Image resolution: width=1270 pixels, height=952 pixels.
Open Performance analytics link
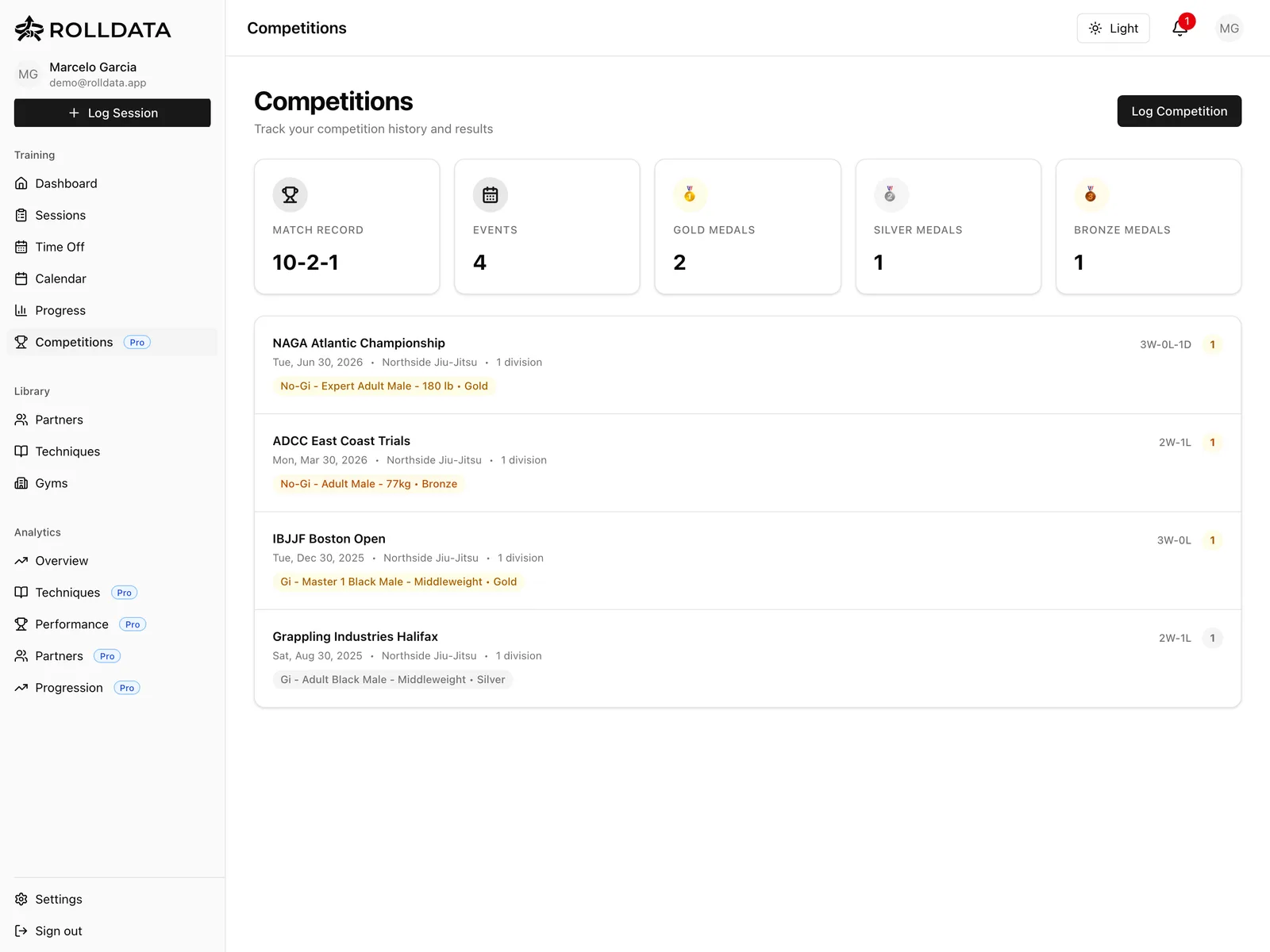point(112,624)
